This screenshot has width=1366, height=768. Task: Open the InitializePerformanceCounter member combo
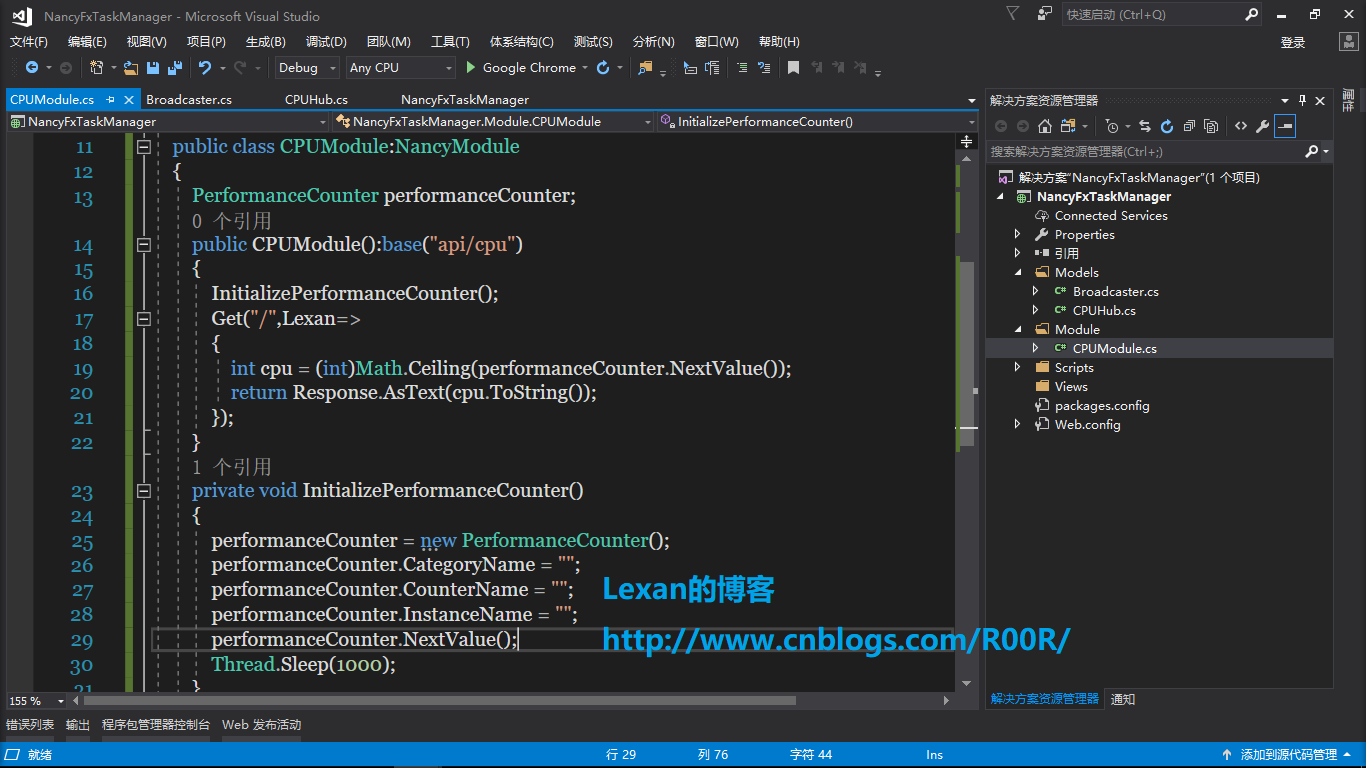pyautogui.click(x=817, y=121)
